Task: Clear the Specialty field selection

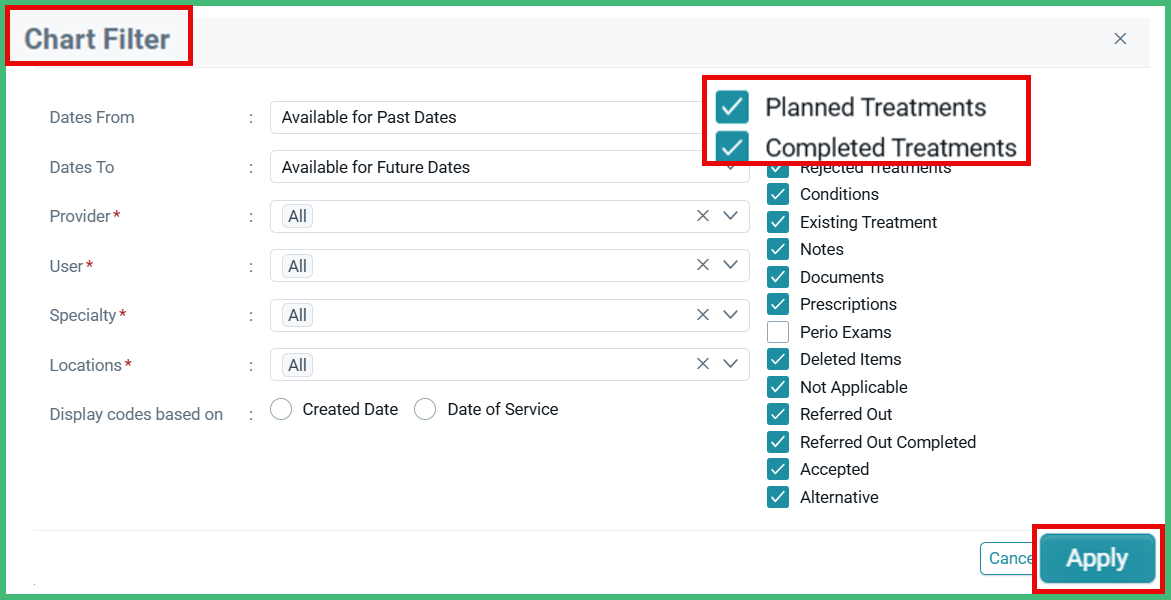Action: 702,314
